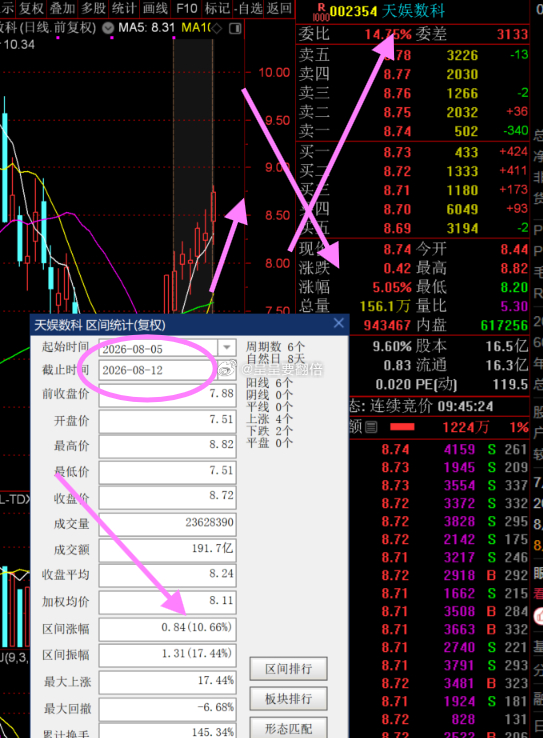Click the 总量 value 156.1万
The height and width of the screenshot is (738, 543).
(x=385, y=306)
